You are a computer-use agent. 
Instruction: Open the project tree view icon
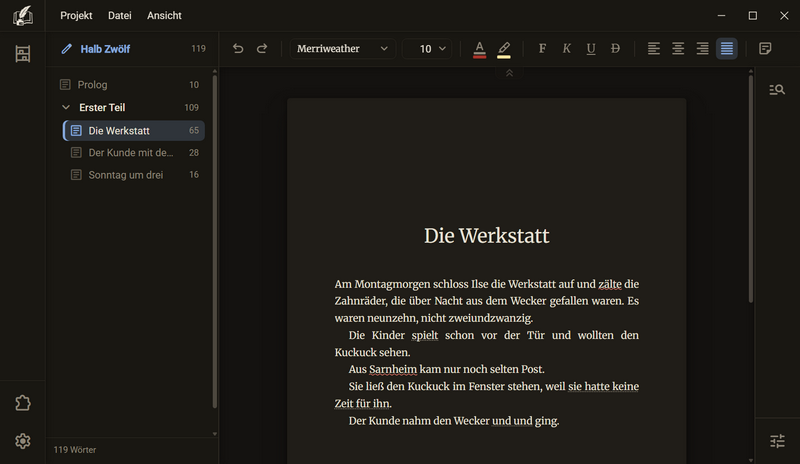22,54
